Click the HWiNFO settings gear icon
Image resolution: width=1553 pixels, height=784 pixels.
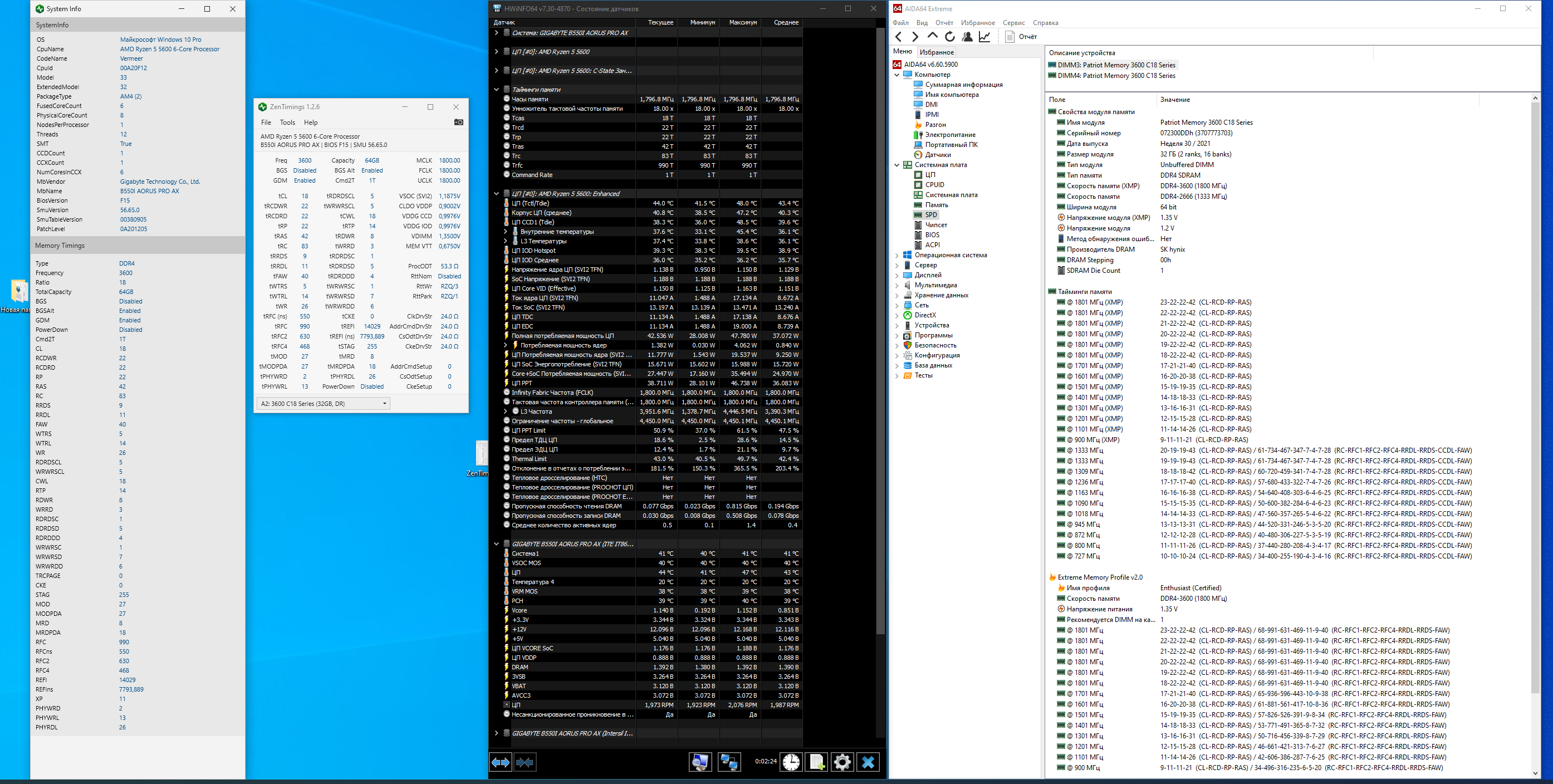tap(841, 762)
